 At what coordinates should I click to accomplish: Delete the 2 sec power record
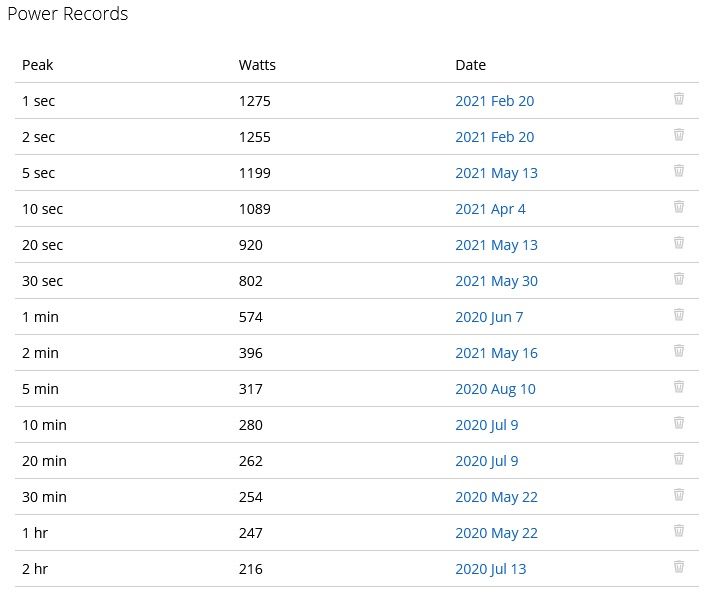[x=679, y=135]
